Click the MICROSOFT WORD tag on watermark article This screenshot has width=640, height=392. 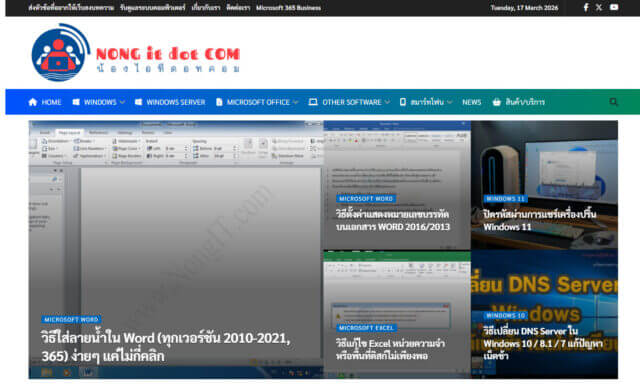[x=71, y=319]
